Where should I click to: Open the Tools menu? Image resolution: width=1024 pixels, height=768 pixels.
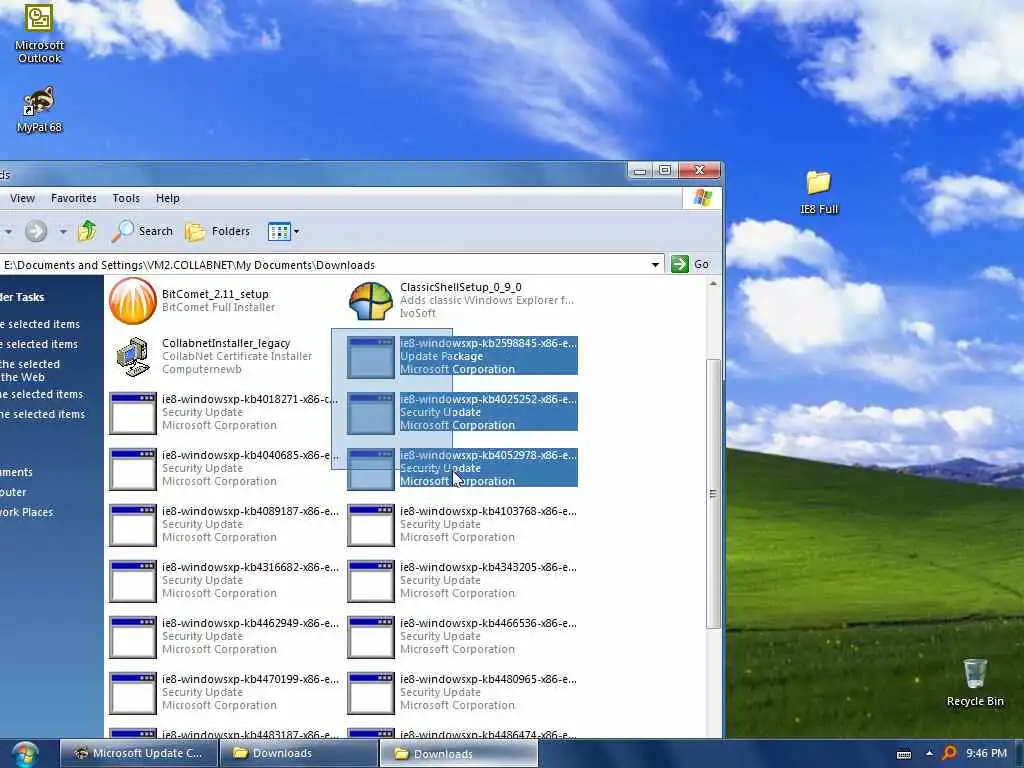point(126,198)
